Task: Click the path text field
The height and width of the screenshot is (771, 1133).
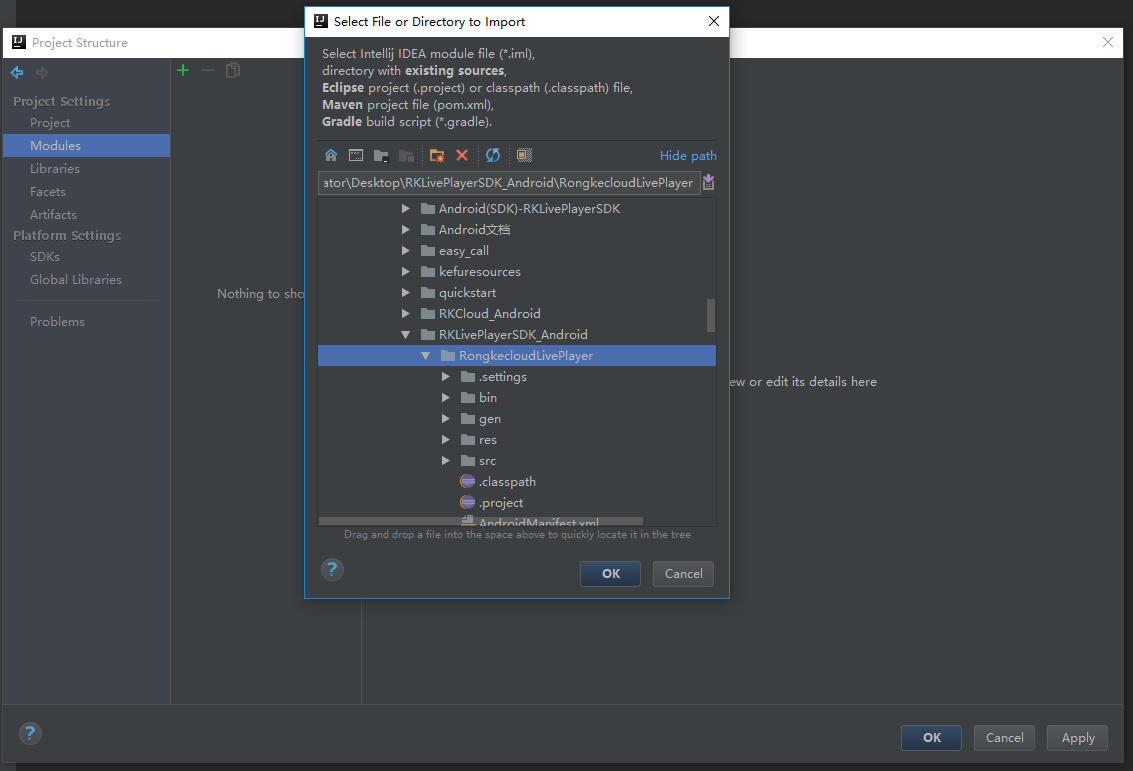Action: pyautogui.click(x=509, y=183)
